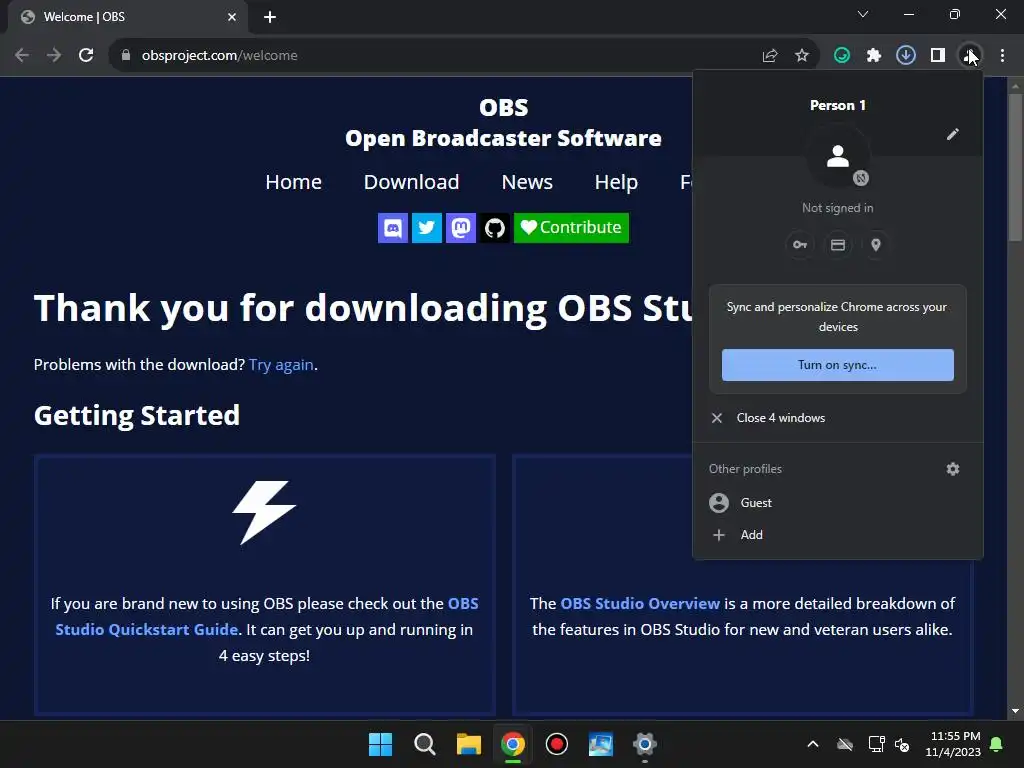Click the Welcome | OBS tab
The width and height of the screenshot is (1024, 768).
127,17
